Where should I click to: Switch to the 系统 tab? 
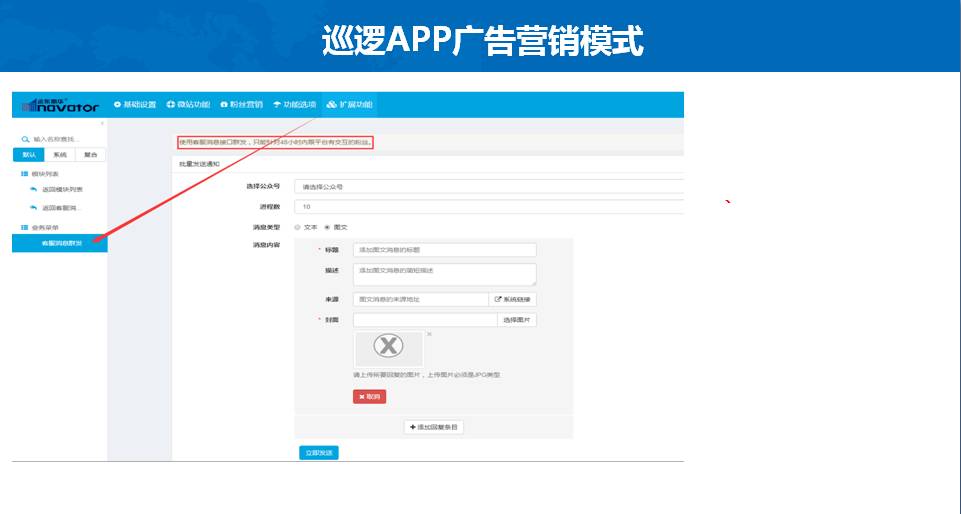(60, 155)
